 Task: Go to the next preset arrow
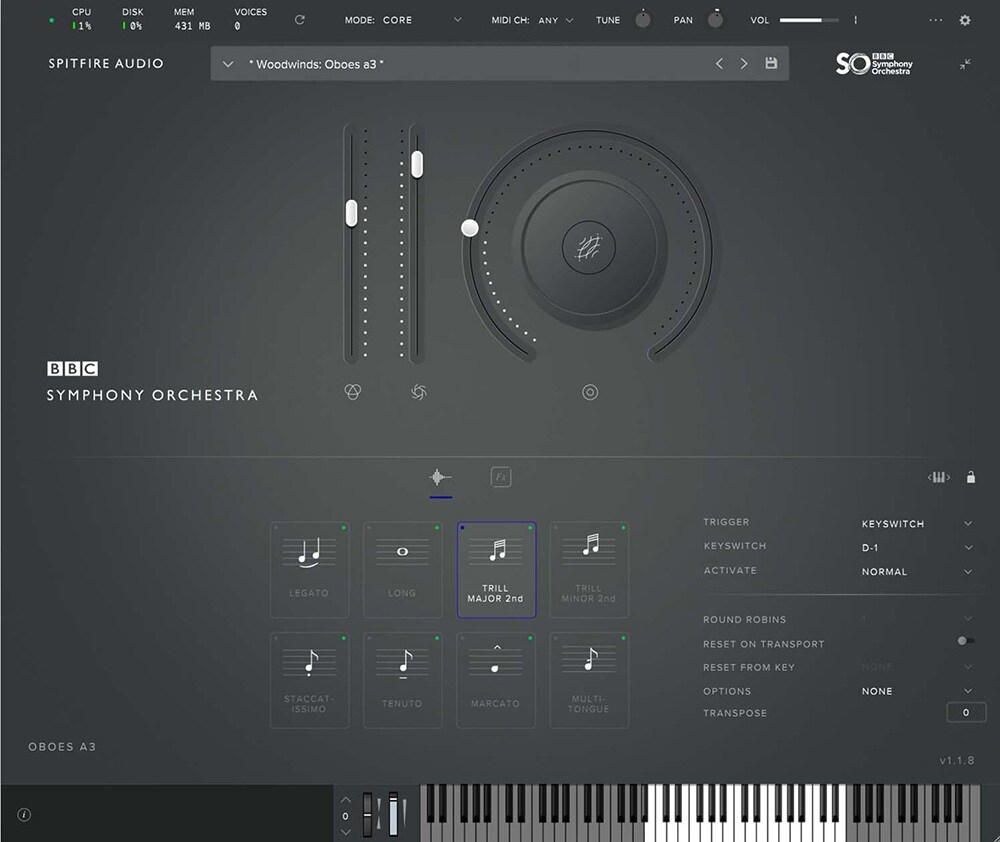pos(744,63)
